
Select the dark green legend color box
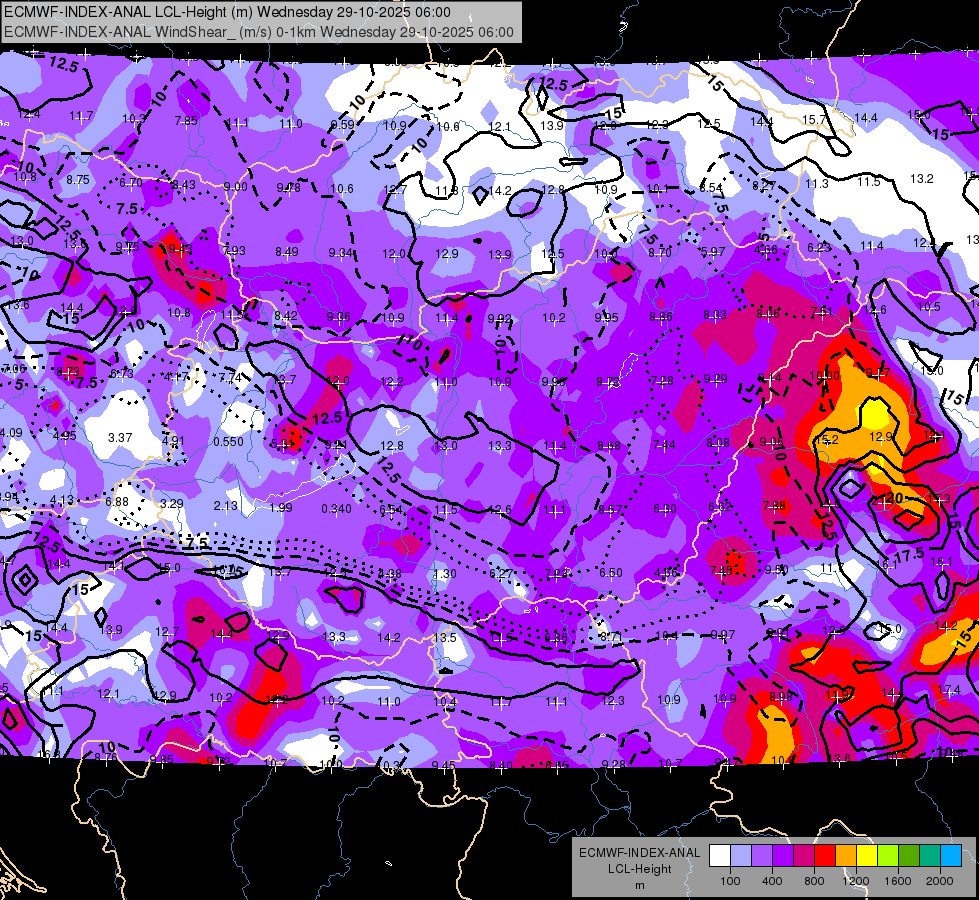tap(909, 856)
